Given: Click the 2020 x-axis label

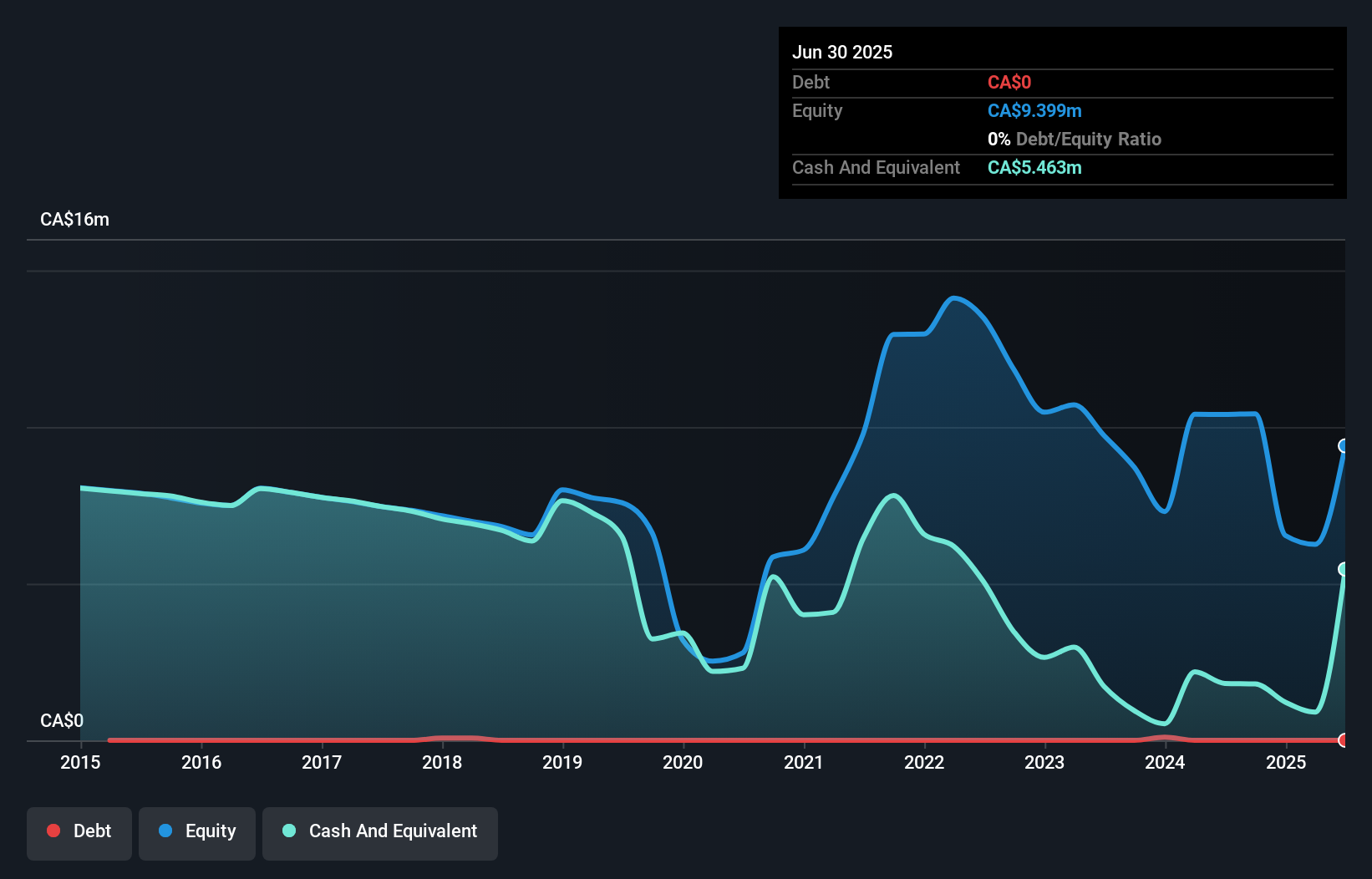Looking at the screenshot, I should (x=683, y=762).
